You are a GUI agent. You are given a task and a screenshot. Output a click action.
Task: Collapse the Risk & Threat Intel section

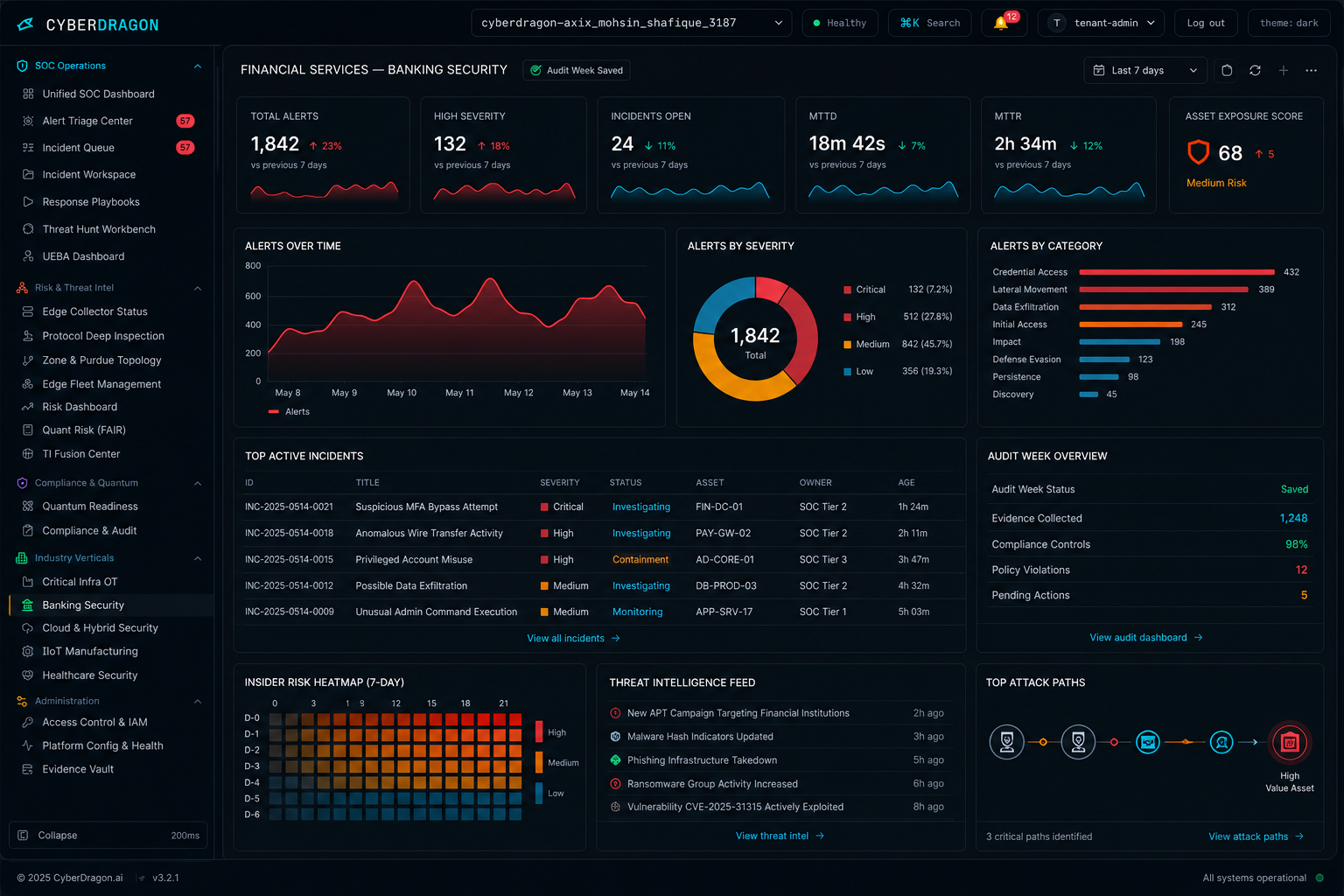[x=198, y=288]
